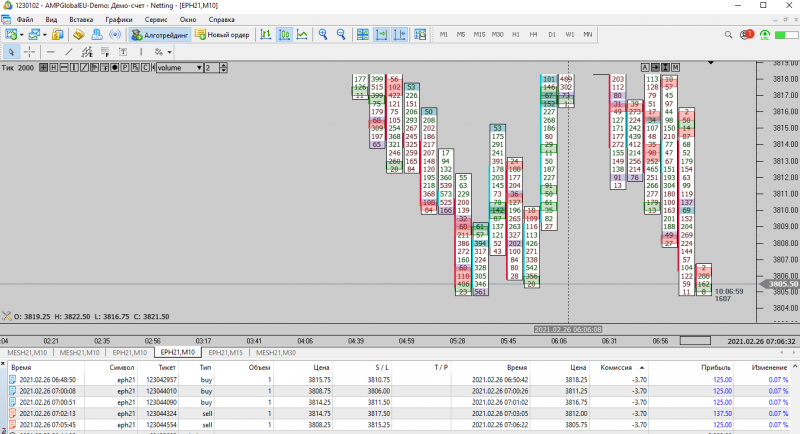Select the equidistant channel tool
This screenshot has height=434, width=800.
point(87,52)
